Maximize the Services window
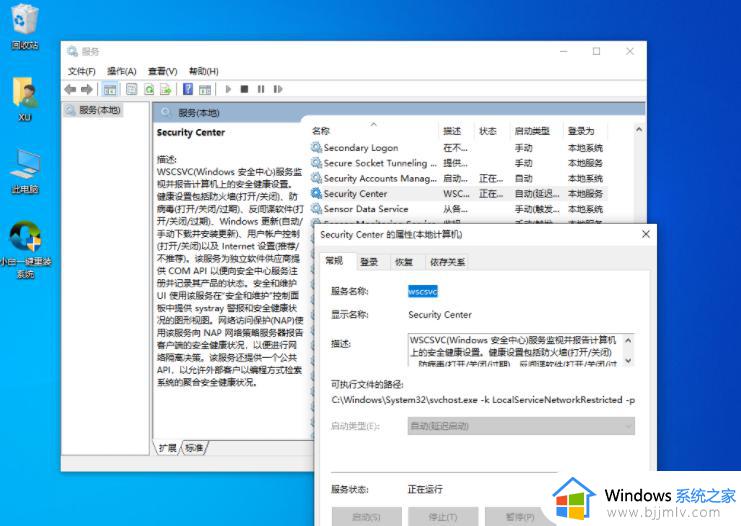This screenshot has height=526, width=741. pyautogui.click(x=596, y=51)
